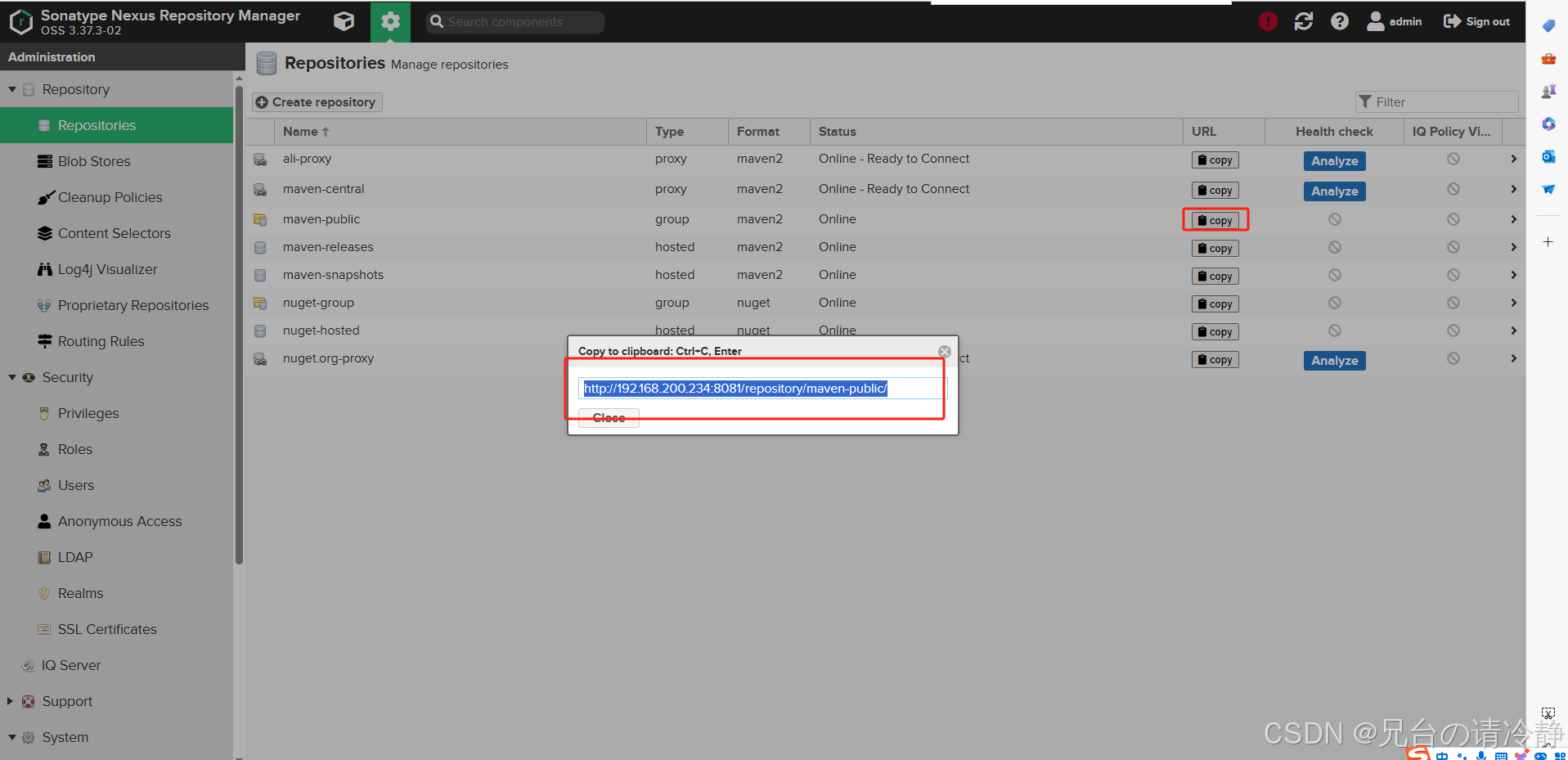
Task: Click the plus icon in browser sidebar
Action: coord(1548,242)
